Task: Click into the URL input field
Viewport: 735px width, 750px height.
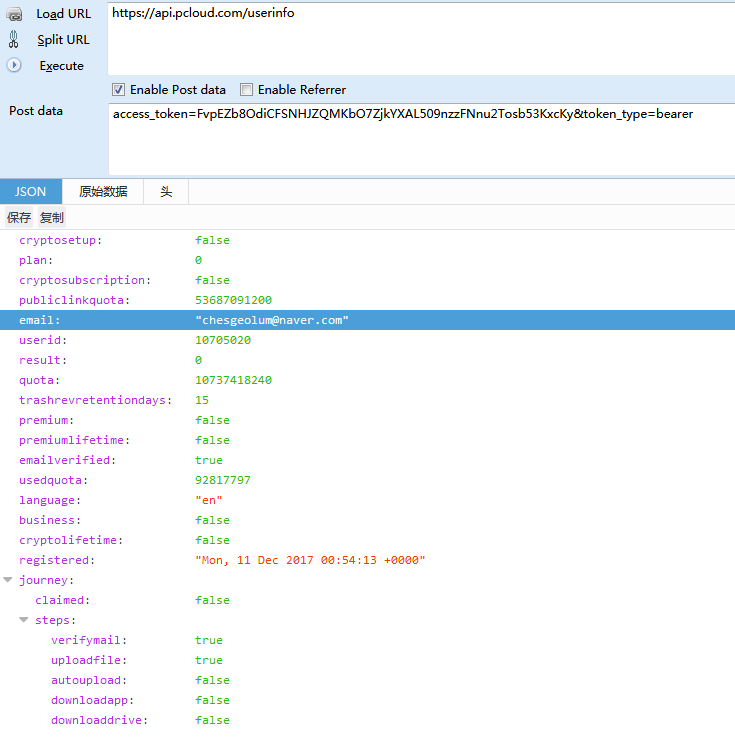Action: coord(420,36)
